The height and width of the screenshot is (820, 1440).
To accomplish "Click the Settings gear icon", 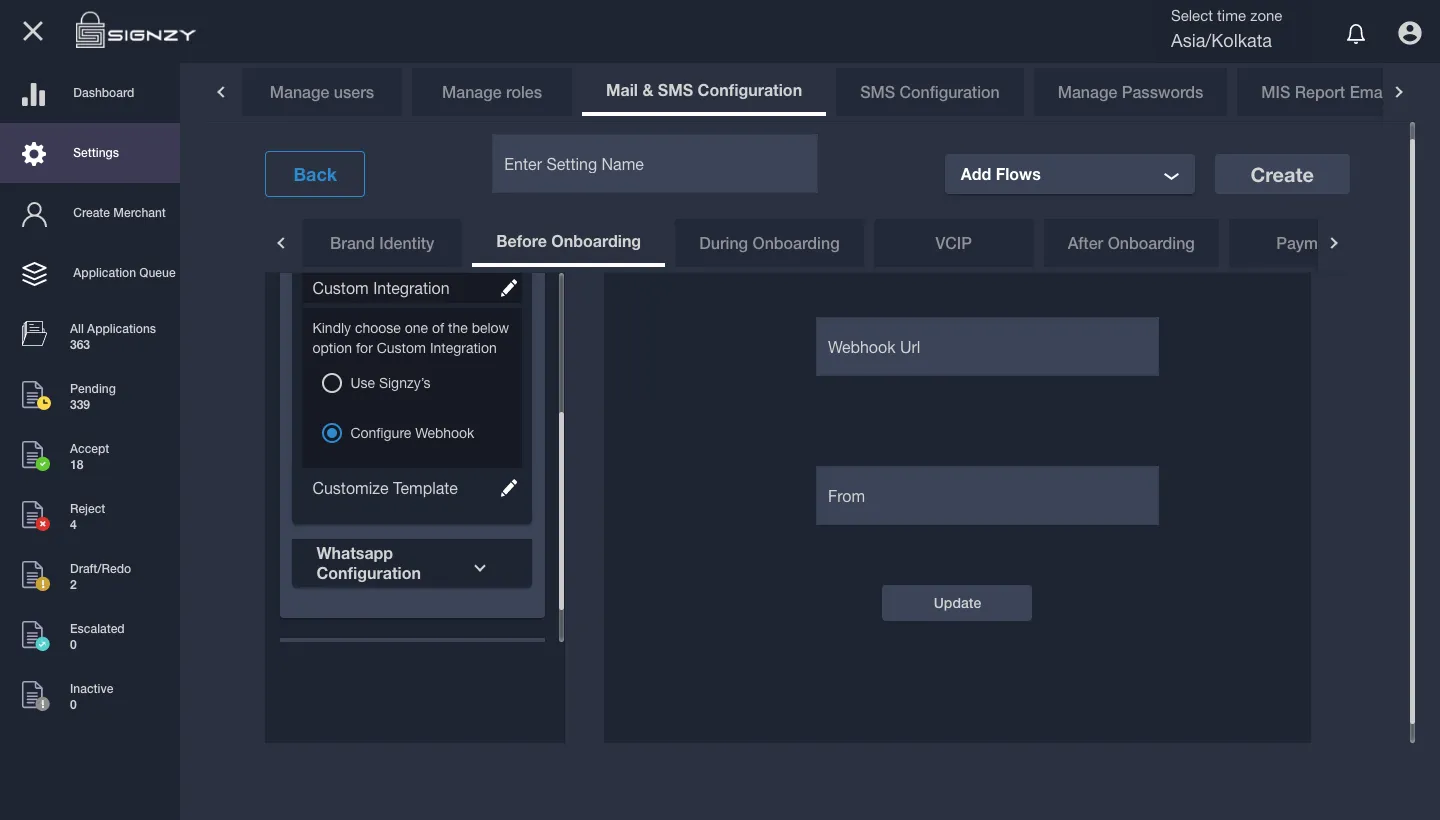I will coord(34,153).
